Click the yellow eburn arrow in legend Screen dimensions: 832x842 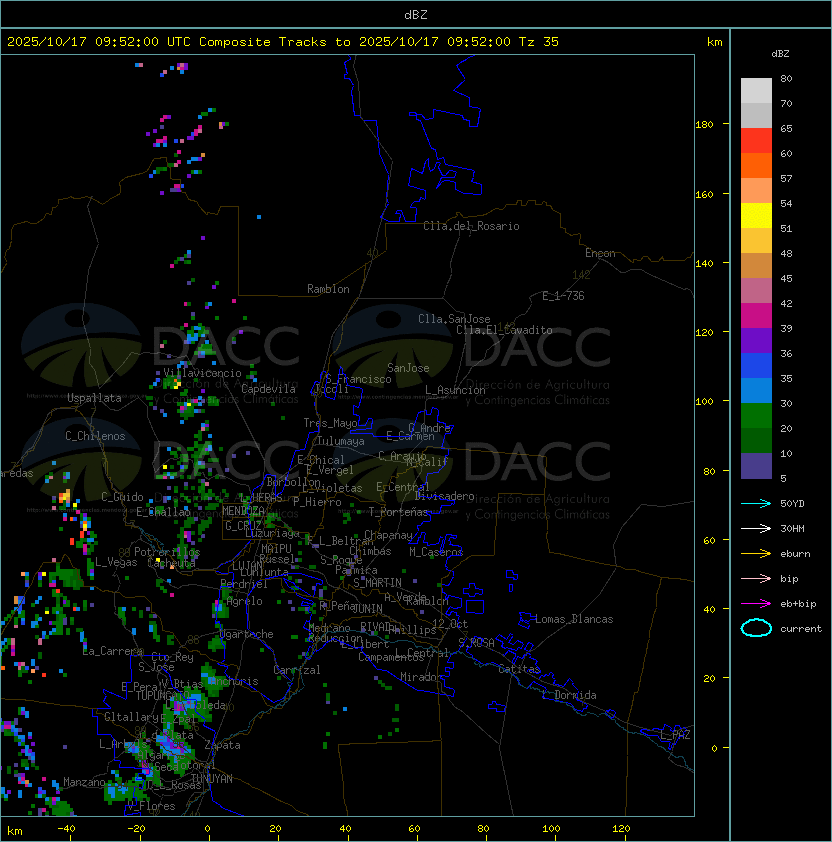coord(756,554)
